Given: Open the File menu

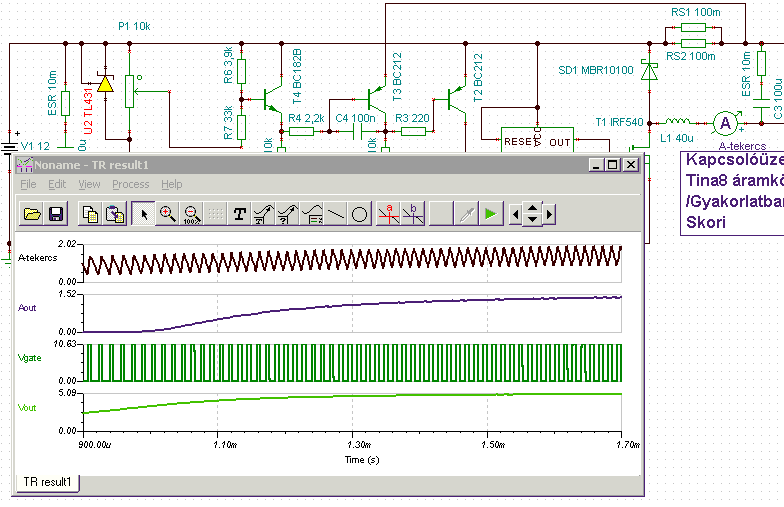Looking at the screenshot, I should [x=27, y=184].
